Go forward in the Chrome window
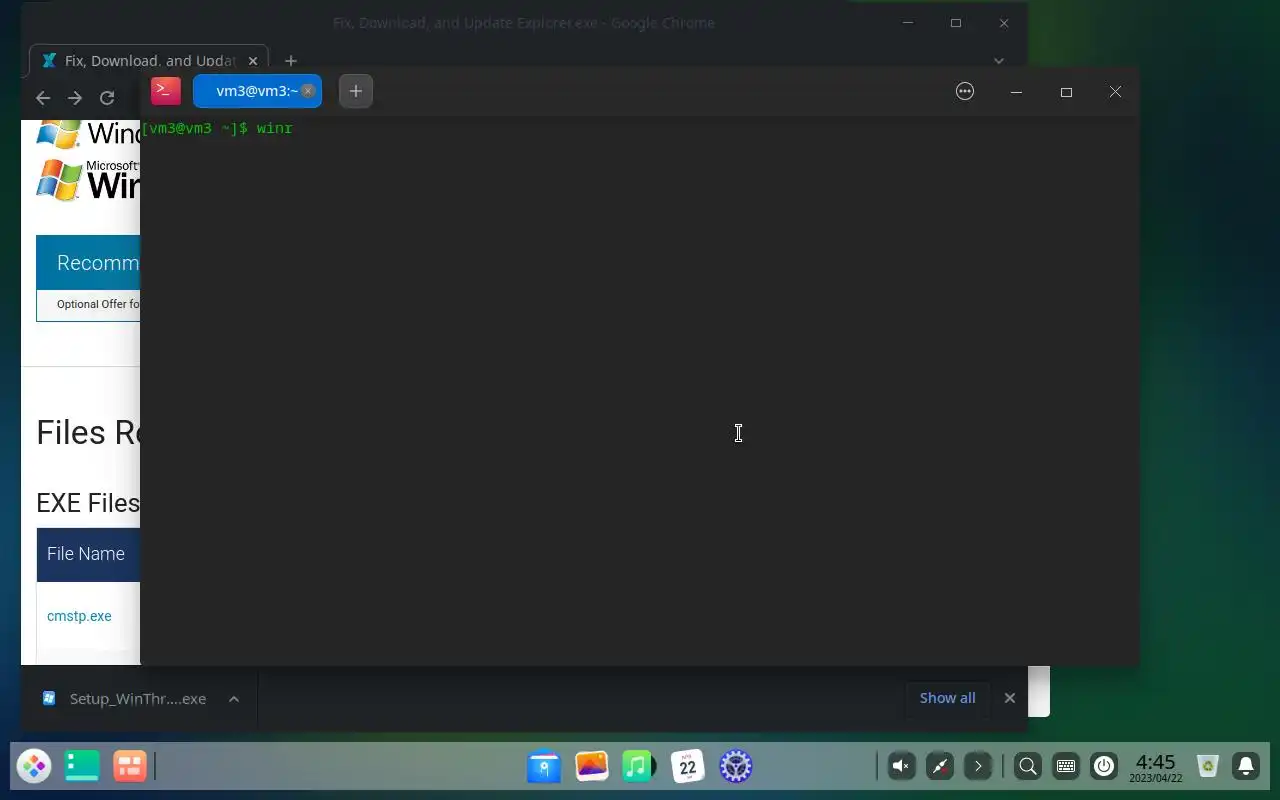 [75, 97]
